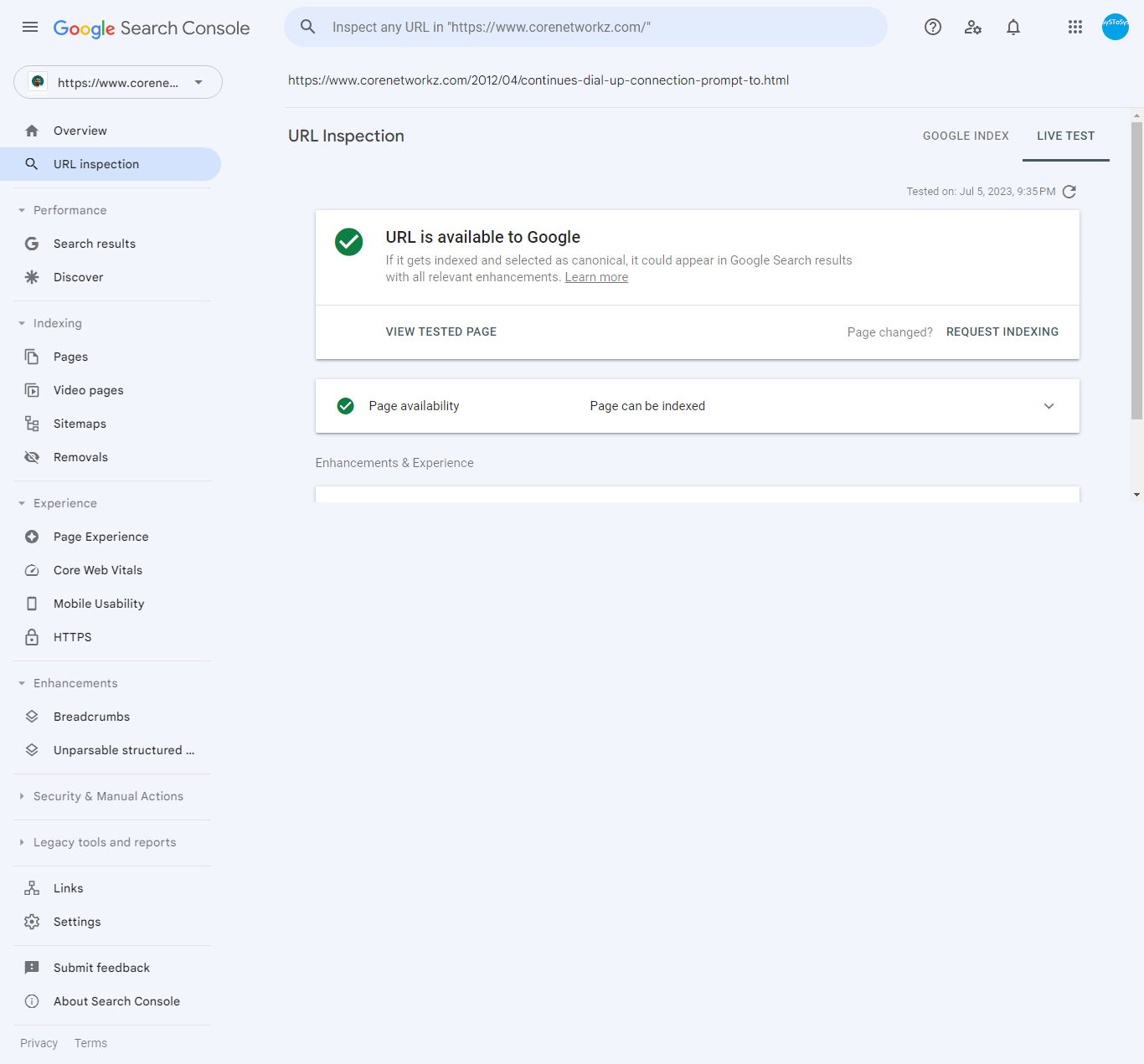Screen dimensions: 1144x1064
Task: Collapse the Enhancements section
Action: 68,683
